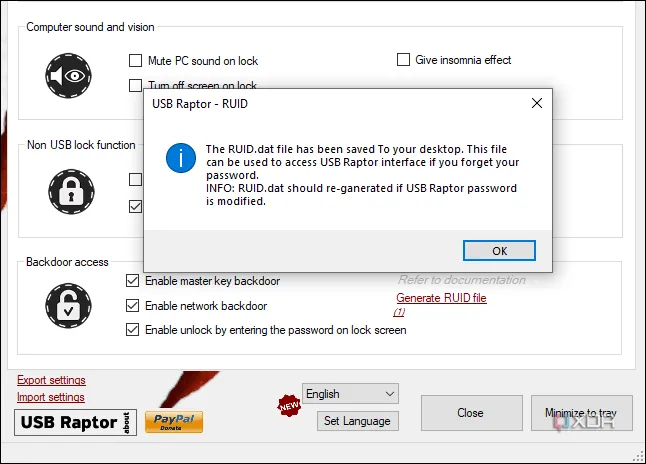Screen dimensions: 646x464
Task: Click the Backdoor access group label
Action: [x=67, y=262]
